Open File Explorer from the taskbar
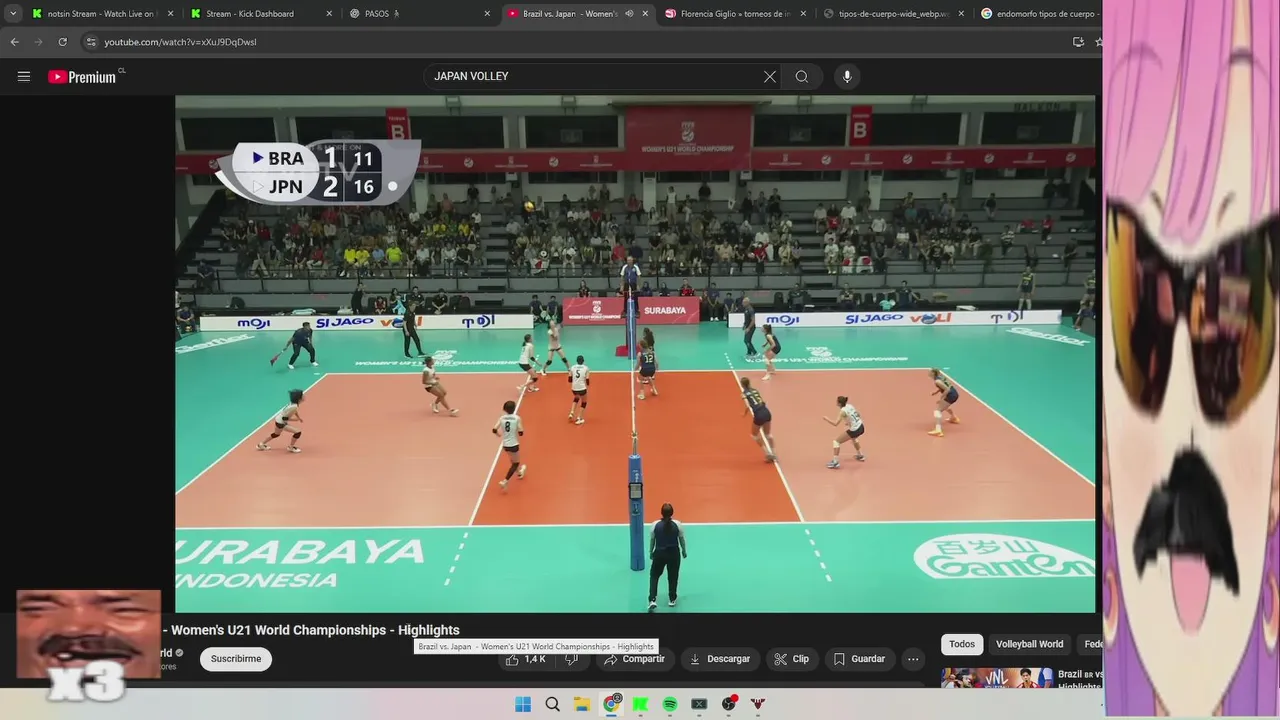This screenshot has width=1280, height=720. 582,704
